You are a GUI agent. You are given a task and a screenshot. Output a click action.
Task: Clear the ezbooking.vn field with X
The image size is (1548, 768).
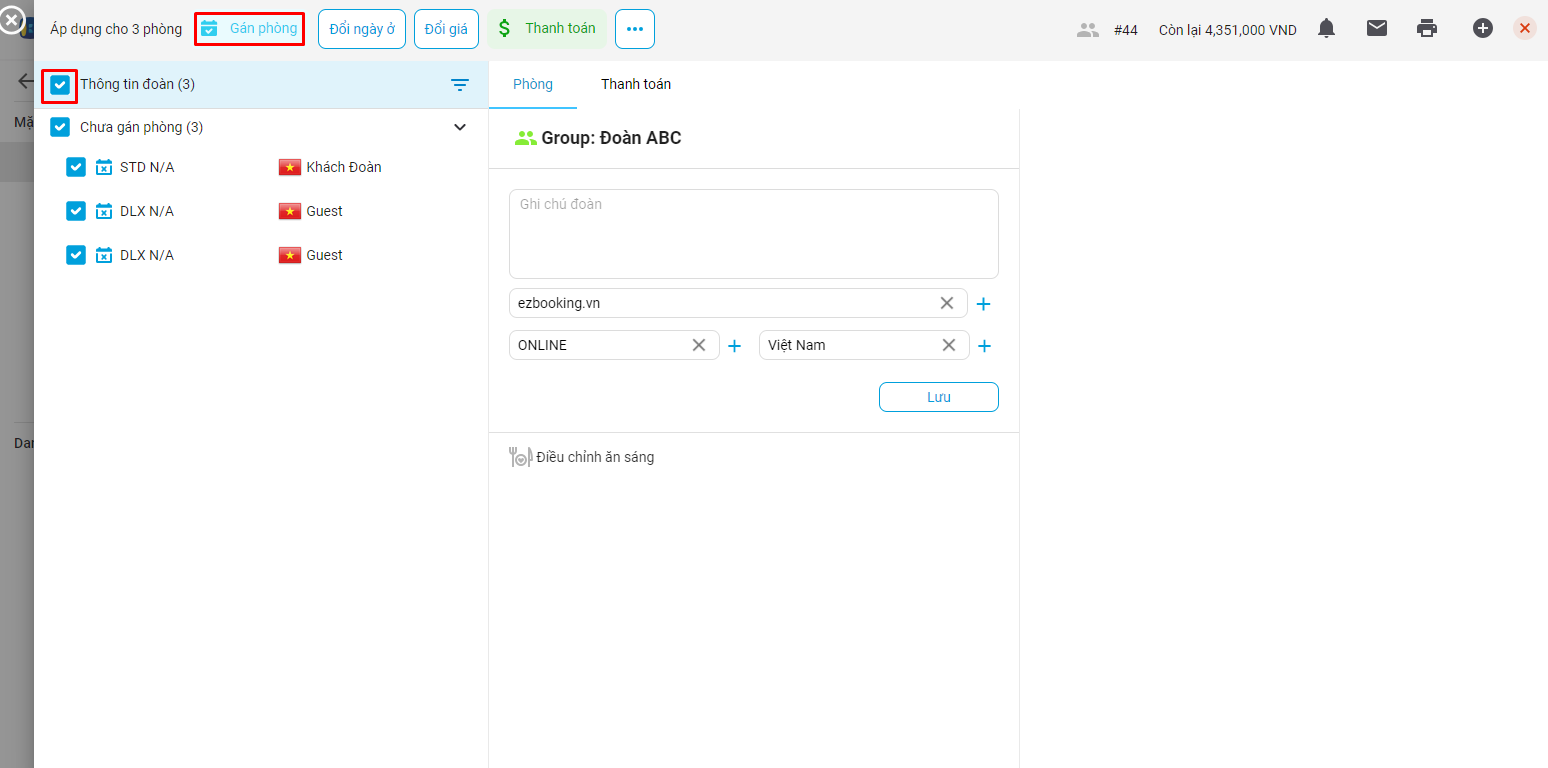point(946,303)
